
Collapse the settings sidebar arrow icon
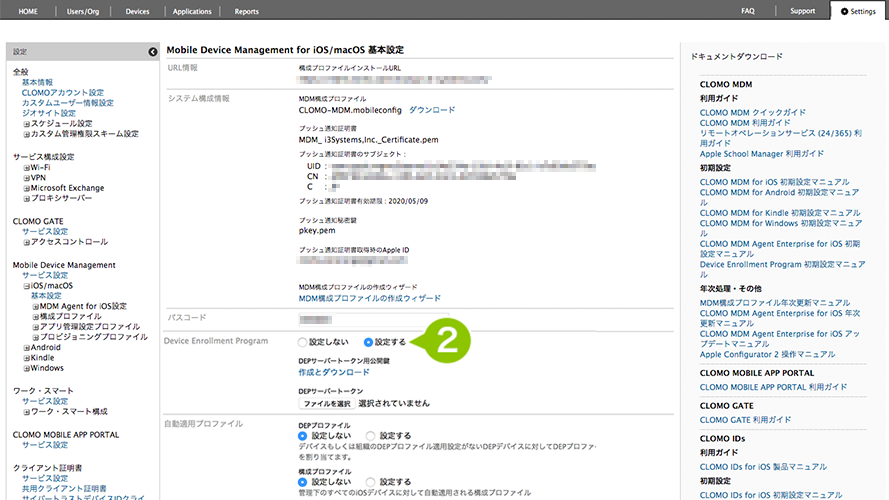[x=153, y=52]
